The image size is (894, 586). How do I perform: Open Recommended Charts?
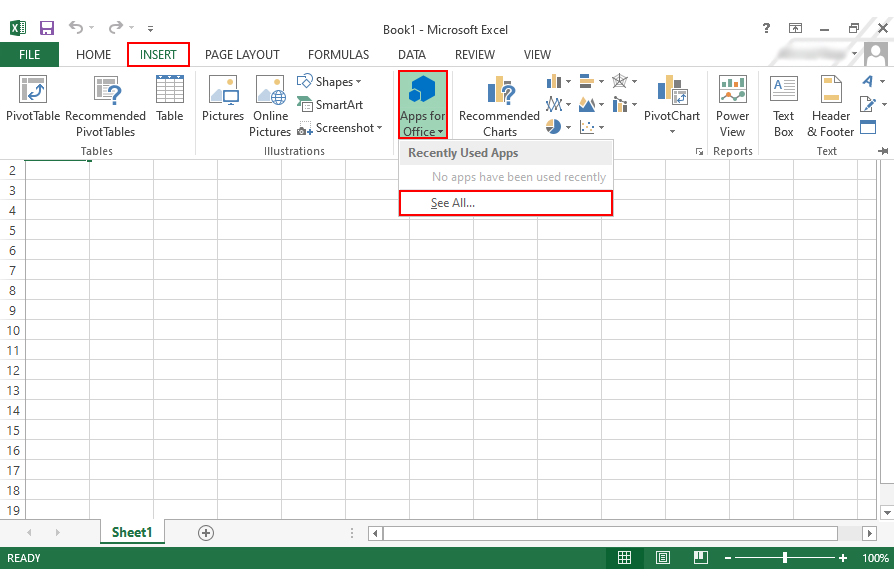click(x=499, y=107)
